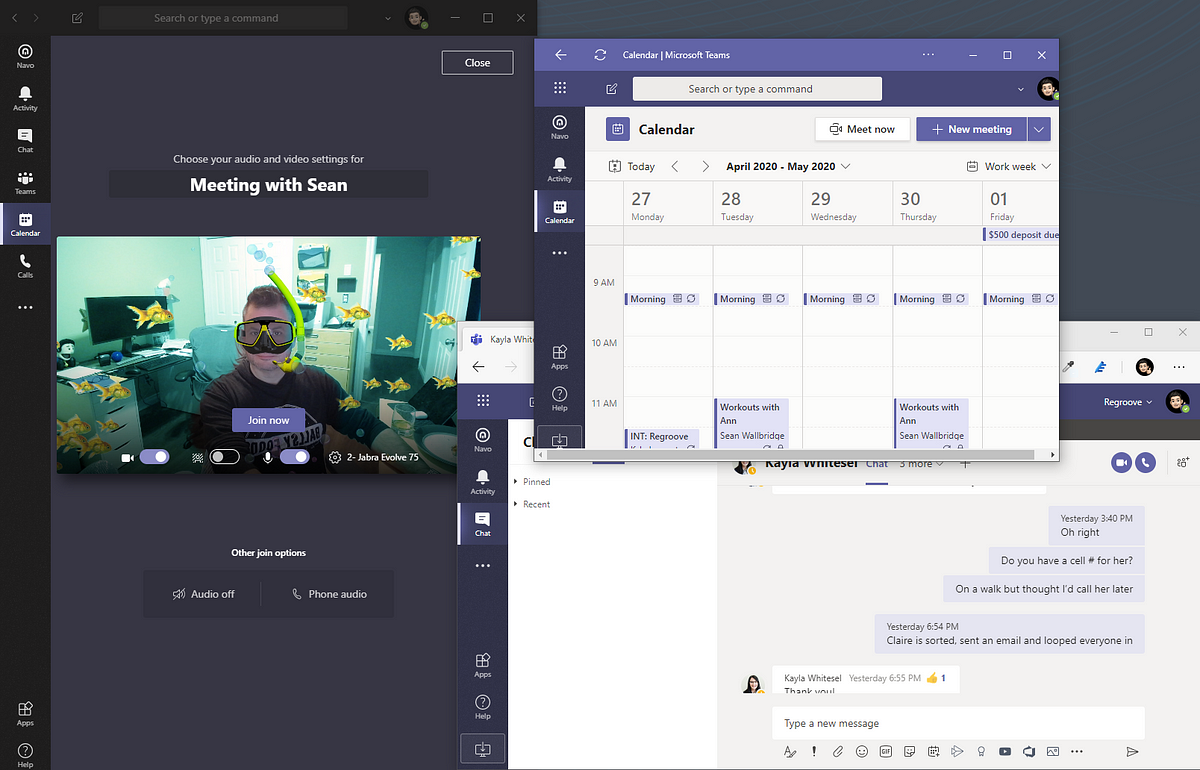Viewport: 1200px width, 770px height.
Task: Open Regroove organization dropdown
Action: tap(1128, 402)
